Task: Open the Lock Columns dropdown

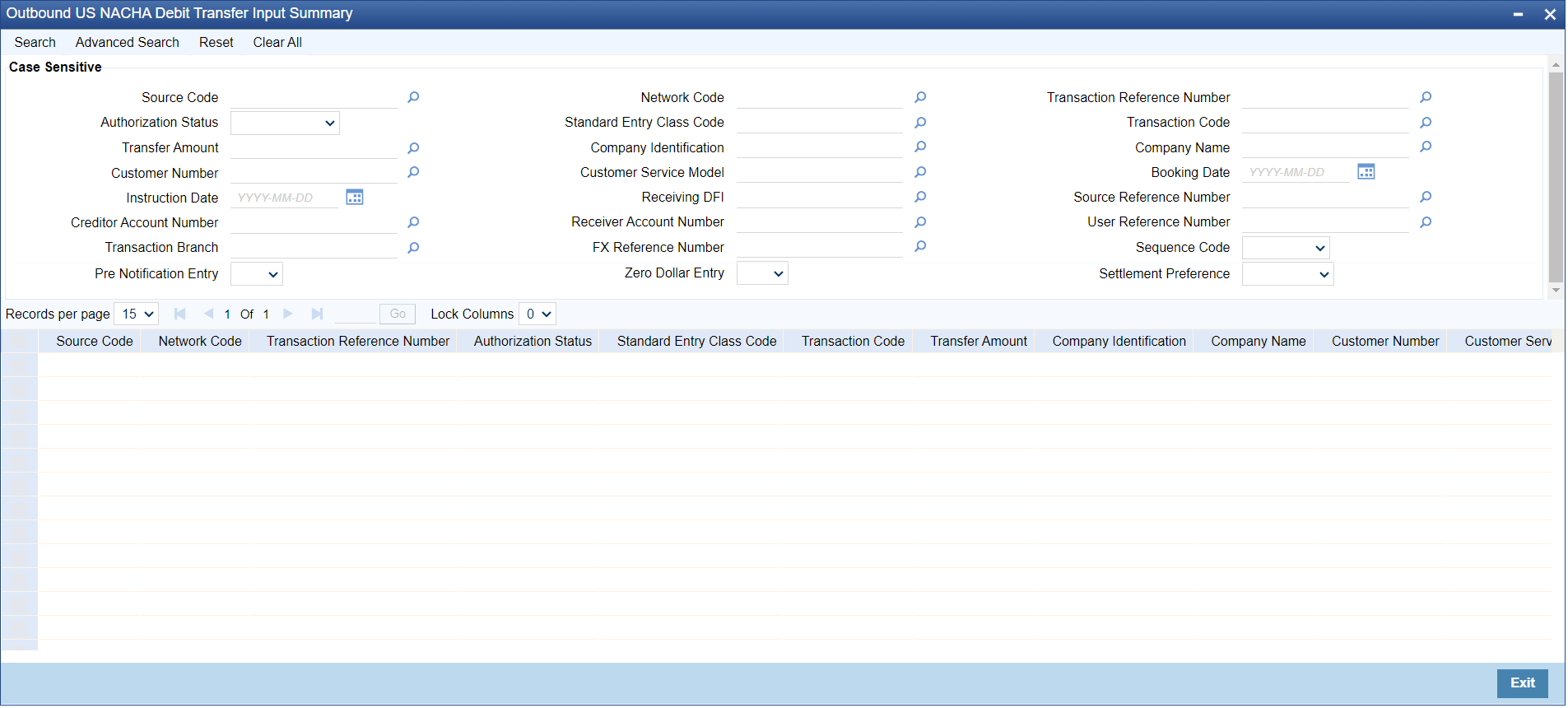Action: click(537, 314)
